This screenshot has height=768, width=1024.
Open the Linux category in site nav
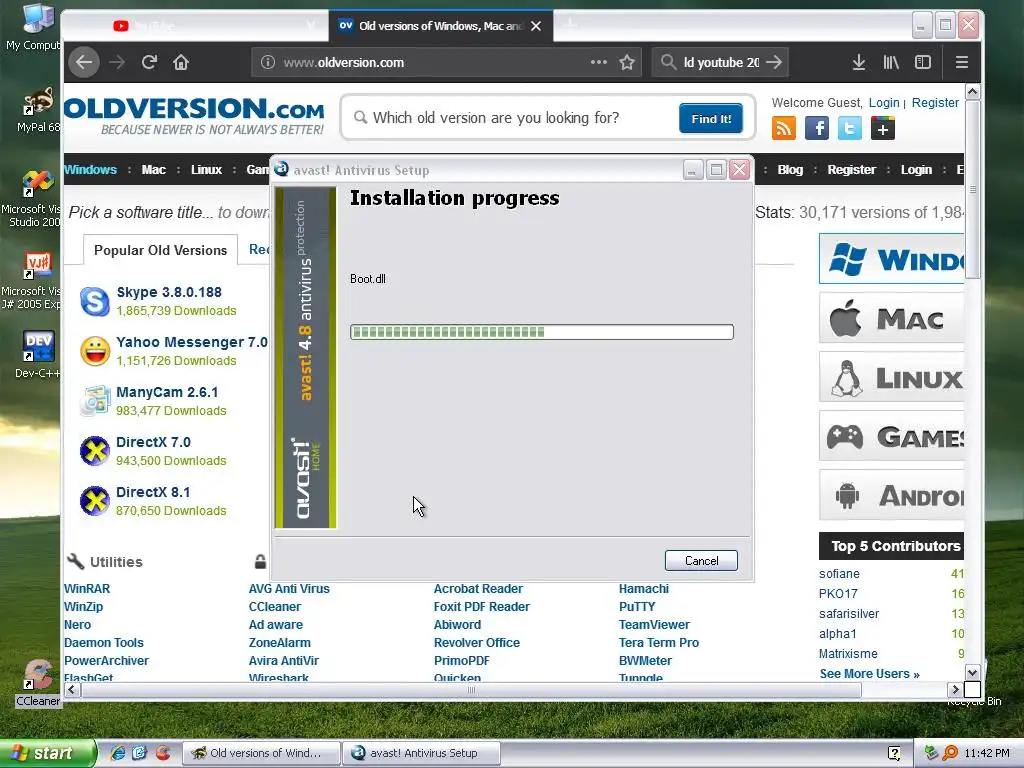(206, 170)
